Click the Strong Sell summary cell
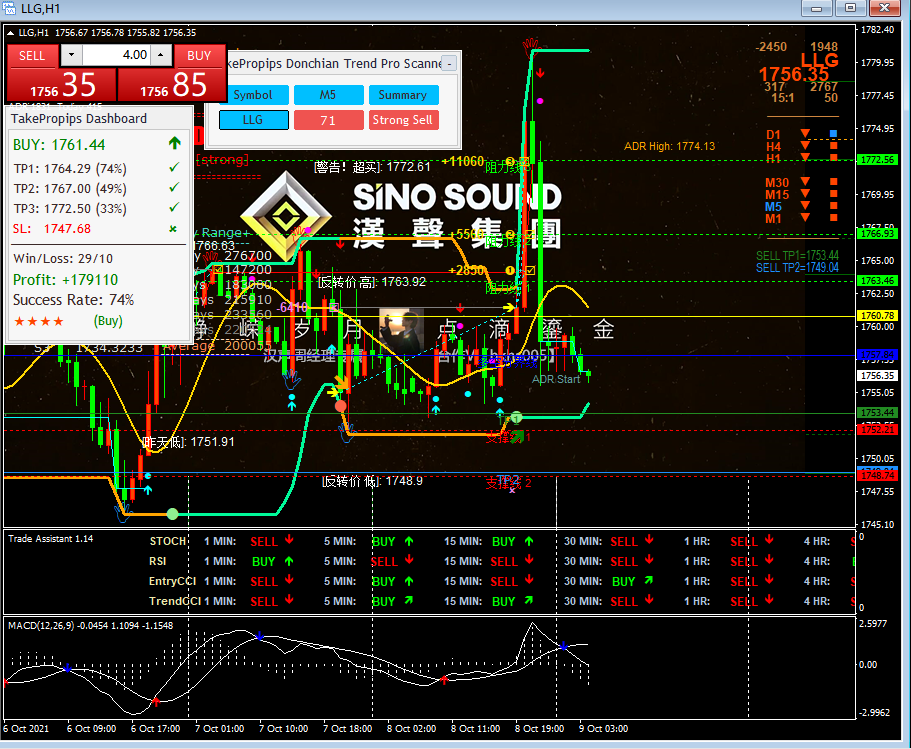 tap(403, 120)
